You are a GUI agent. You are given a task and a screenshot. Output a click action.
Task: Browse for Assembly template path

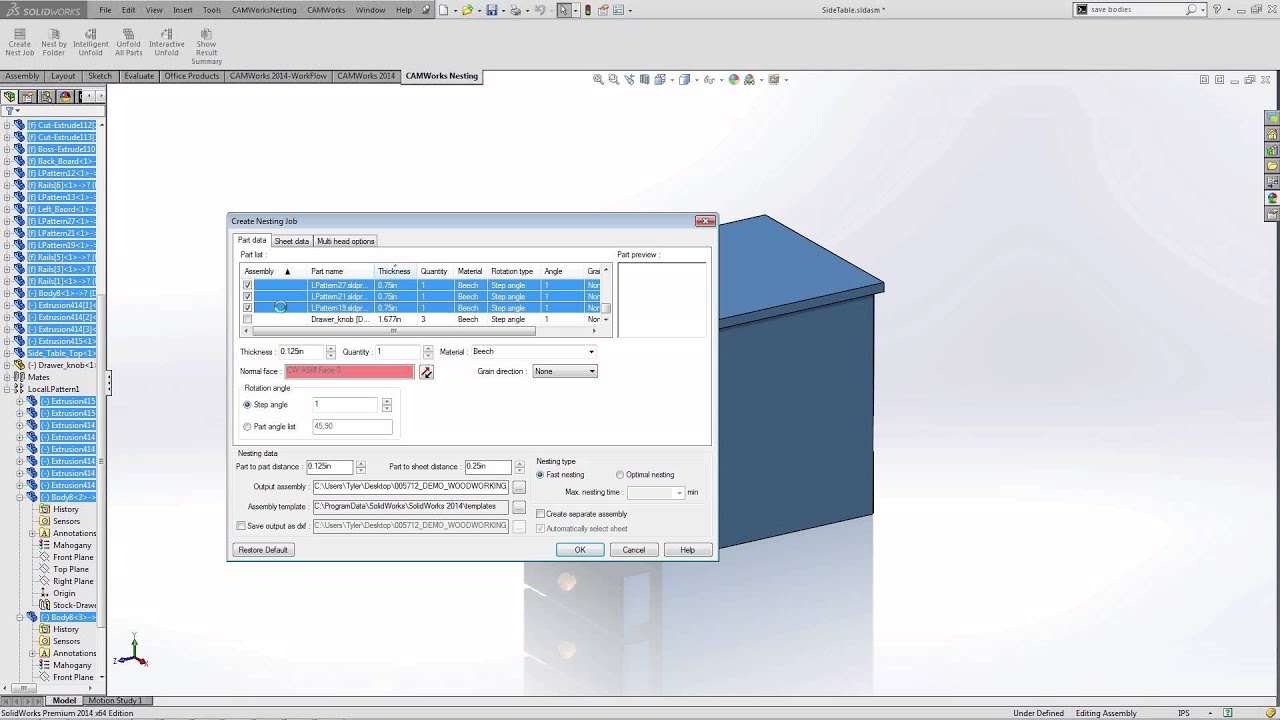click(519, 507)
